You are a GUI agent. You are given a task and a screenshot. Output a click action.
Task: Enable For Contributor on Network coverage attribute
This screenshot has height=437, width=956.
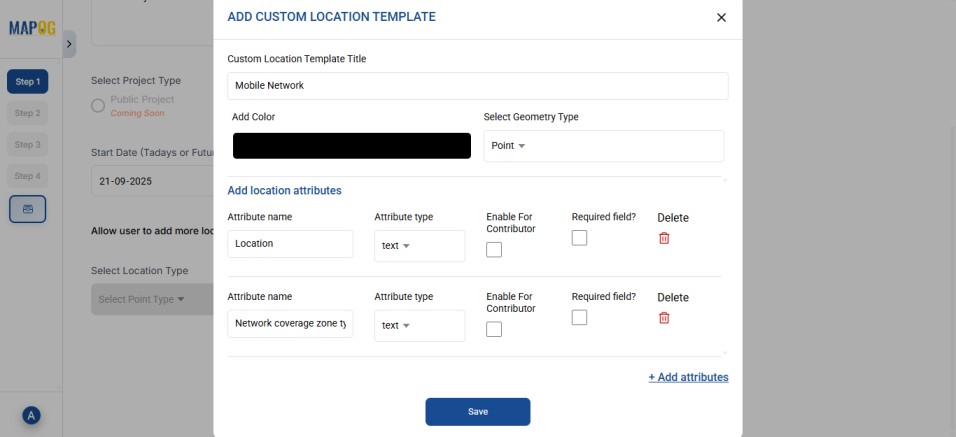494,330
